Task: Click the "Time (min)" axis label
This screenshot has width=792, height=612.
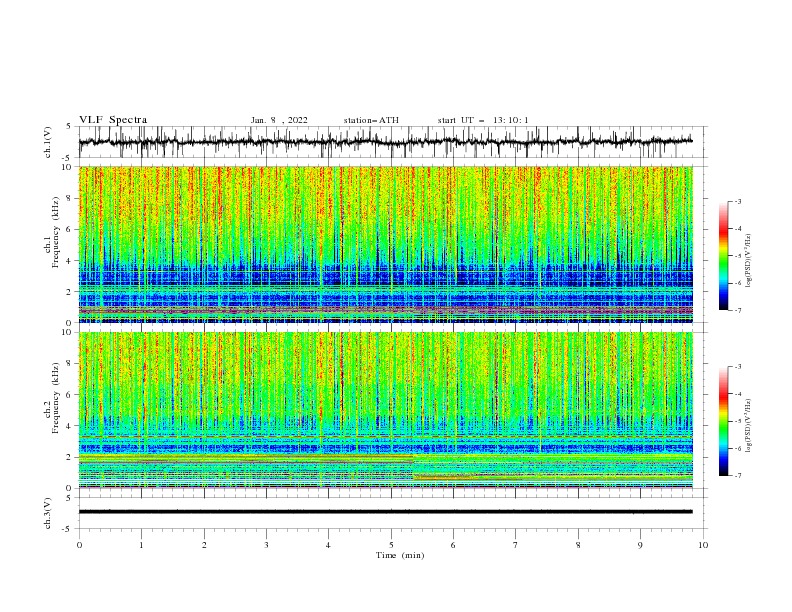Action: coord(400,555)
